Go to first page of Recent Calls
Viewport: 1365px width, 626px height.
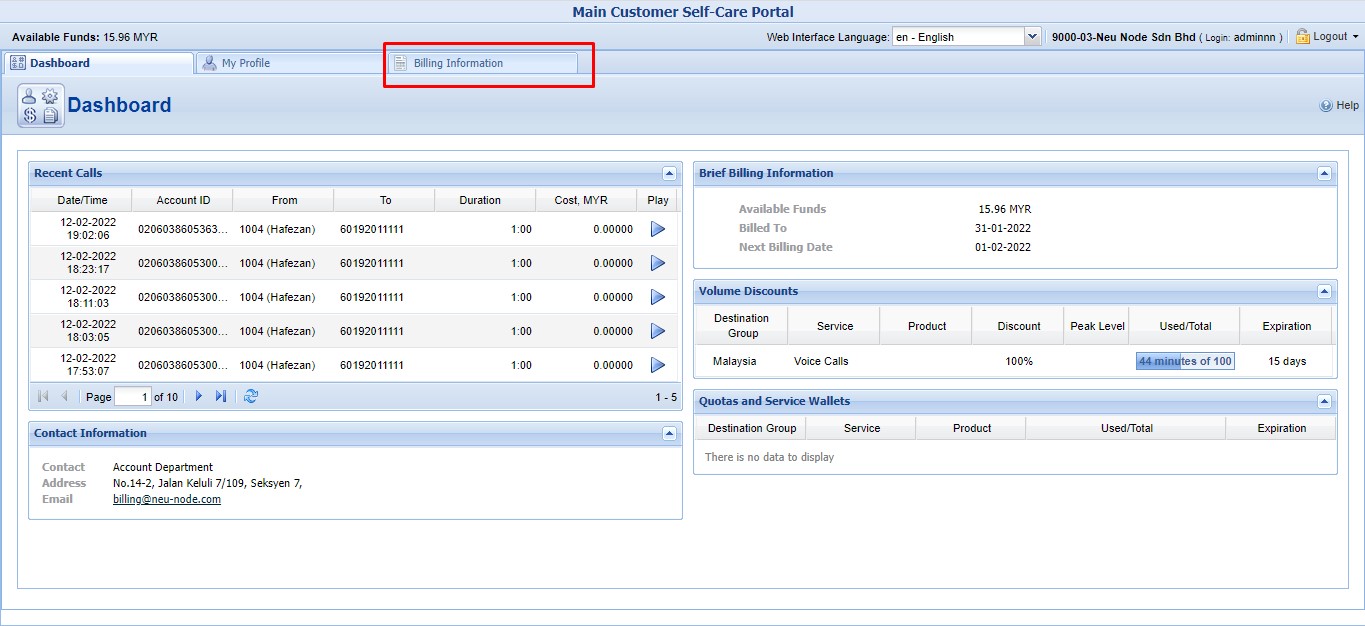click(x=43, y=397)
